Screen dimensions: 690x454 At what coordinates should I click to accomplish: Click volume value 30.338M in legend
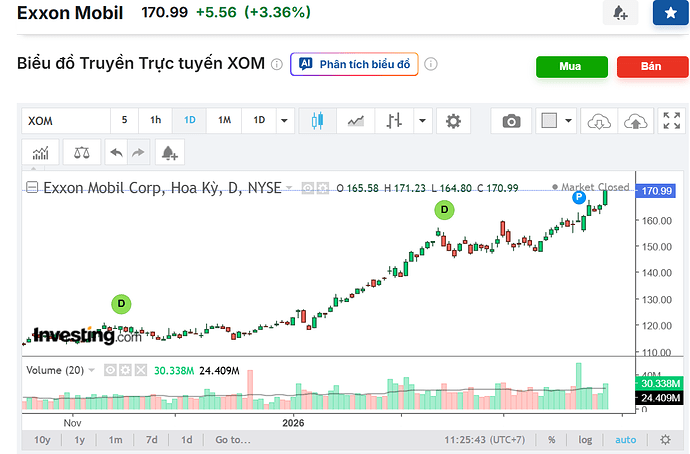pyautogui.click(x=174, y=371)
